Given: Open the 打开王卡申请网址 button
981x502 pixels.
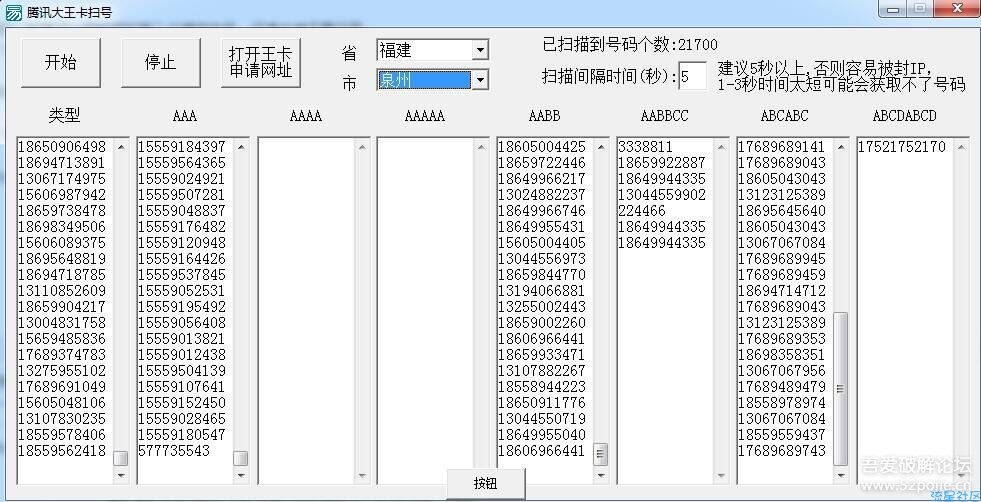Looking at the screenshot, I should [261, 63].
